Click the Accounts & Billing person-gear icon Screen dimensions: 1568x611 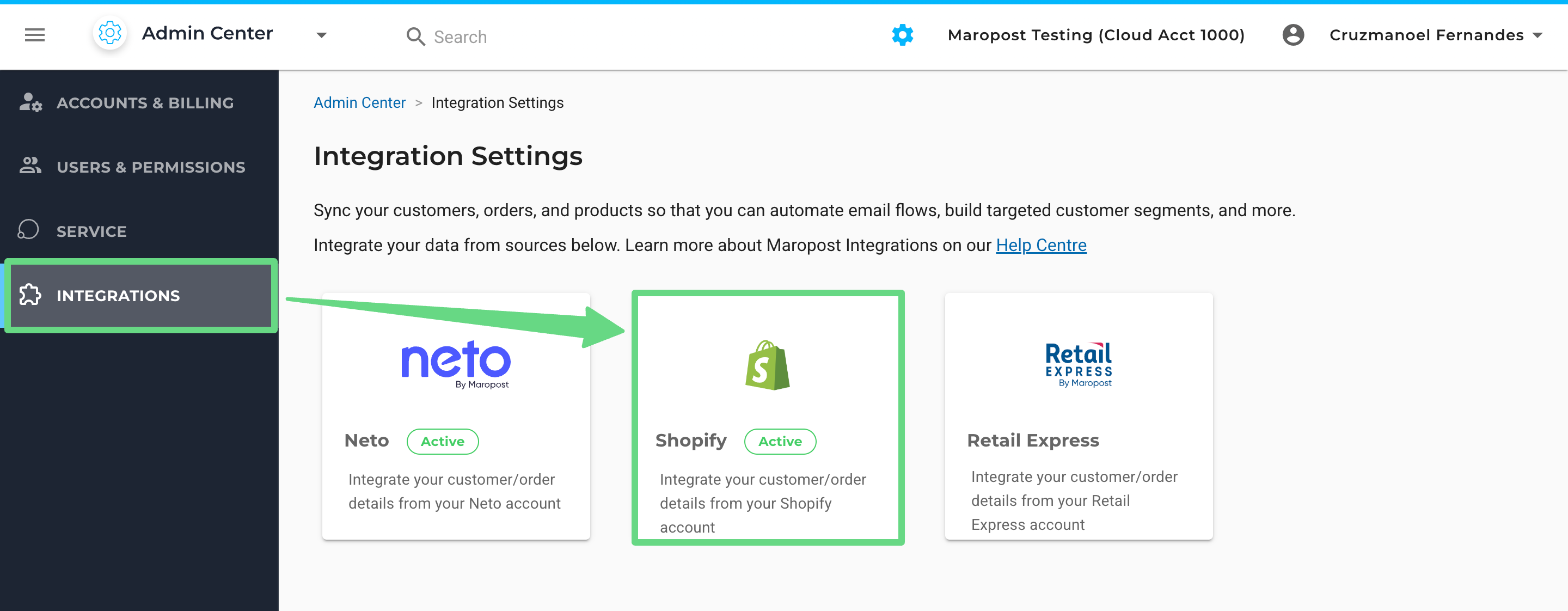(30, 102)
